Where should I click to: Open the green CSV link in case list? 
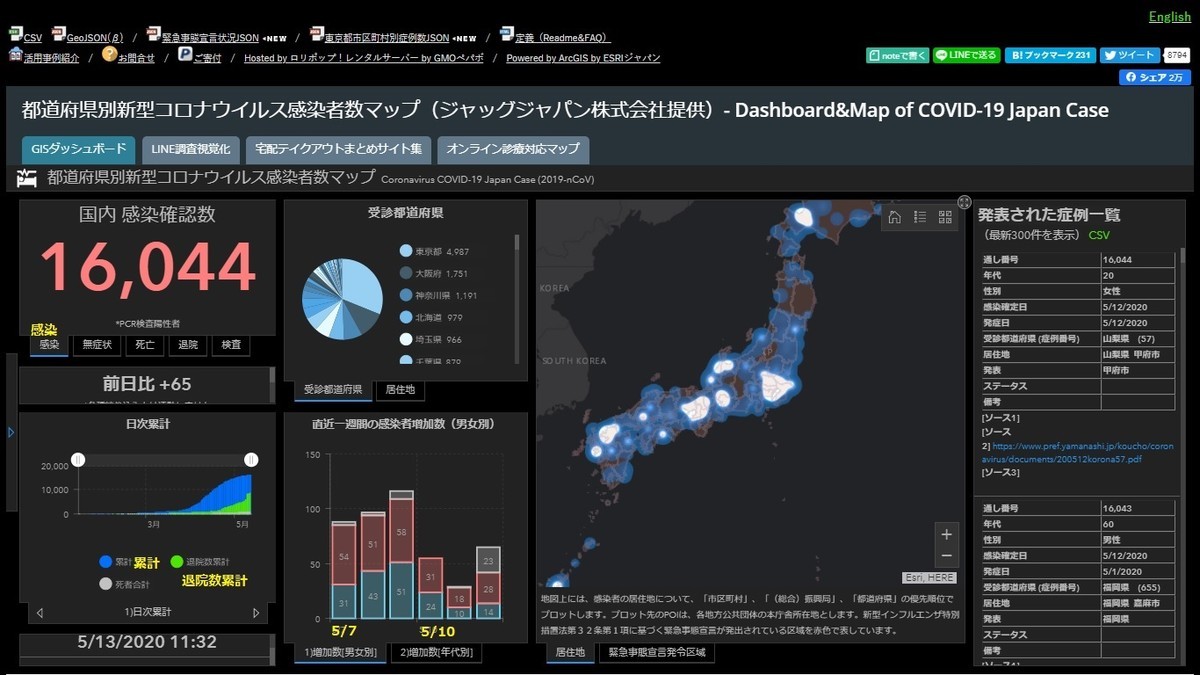(x=1099, y=235)
